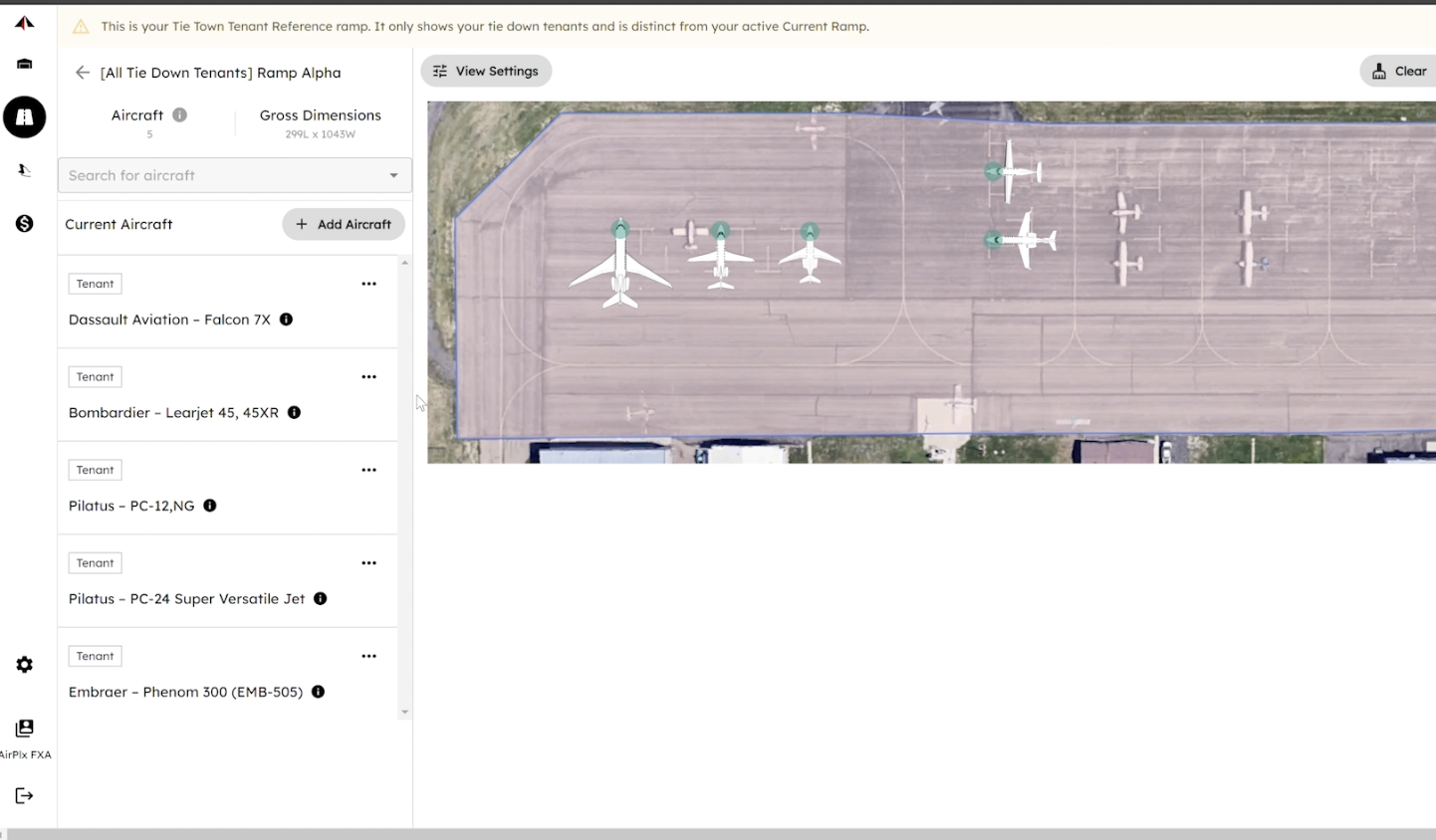Screen dimensions: 1436x840
Task: Open options menu for Bombardier Learjet 45
Action: pyautogui.click(x=369, y=377)
